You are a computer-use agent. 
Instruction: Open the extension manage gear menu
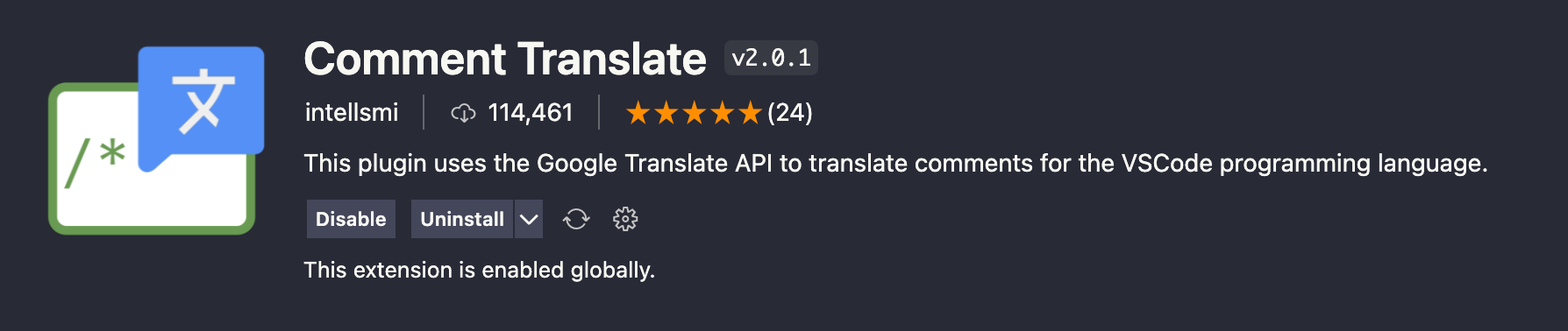[625, 219]
